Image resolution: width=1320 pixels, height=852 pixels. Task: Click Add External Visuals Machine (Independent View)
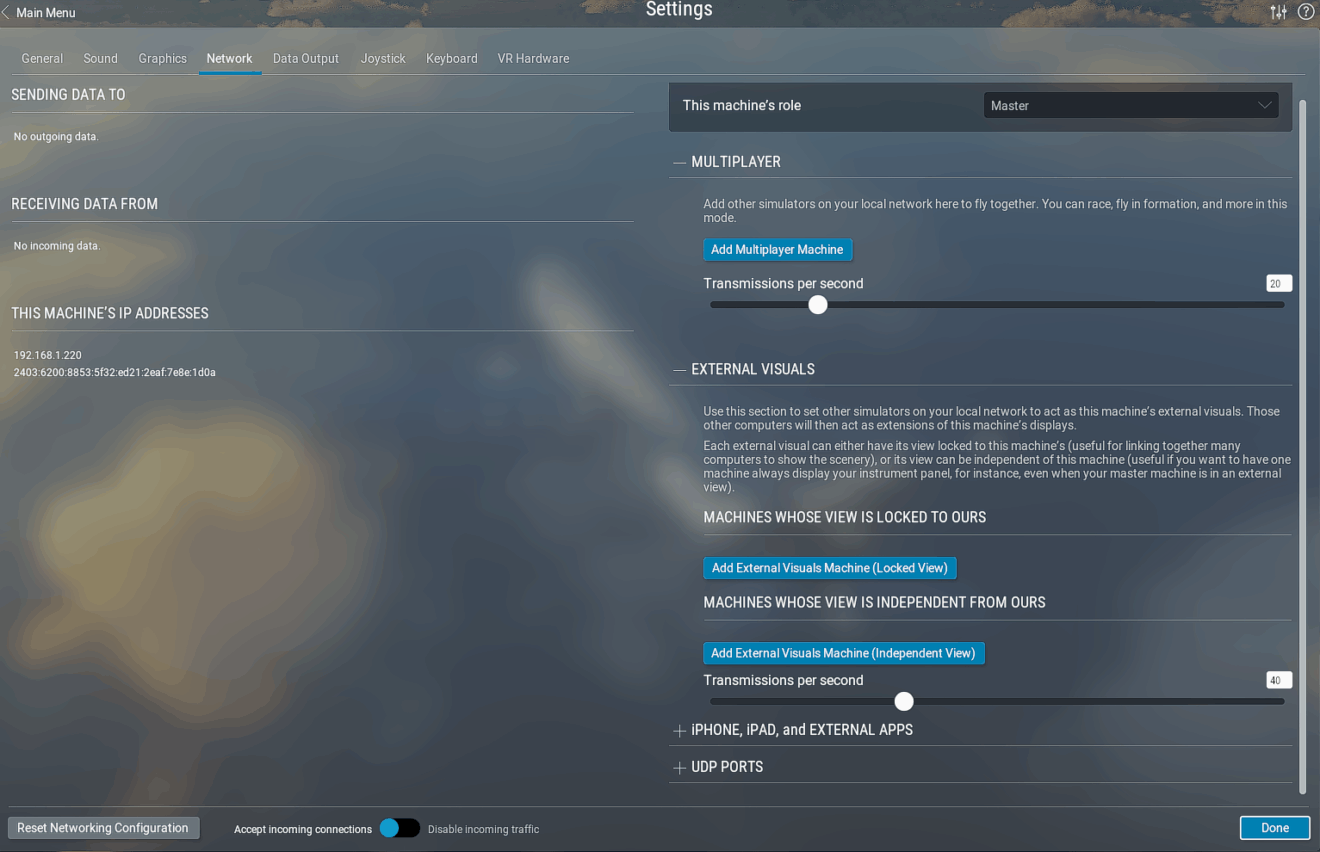coord(844,653)
